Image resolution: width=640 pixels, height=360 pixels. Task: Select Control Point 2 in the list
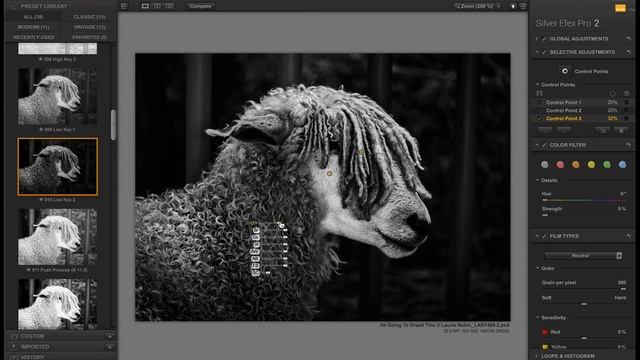coord(564,111)
